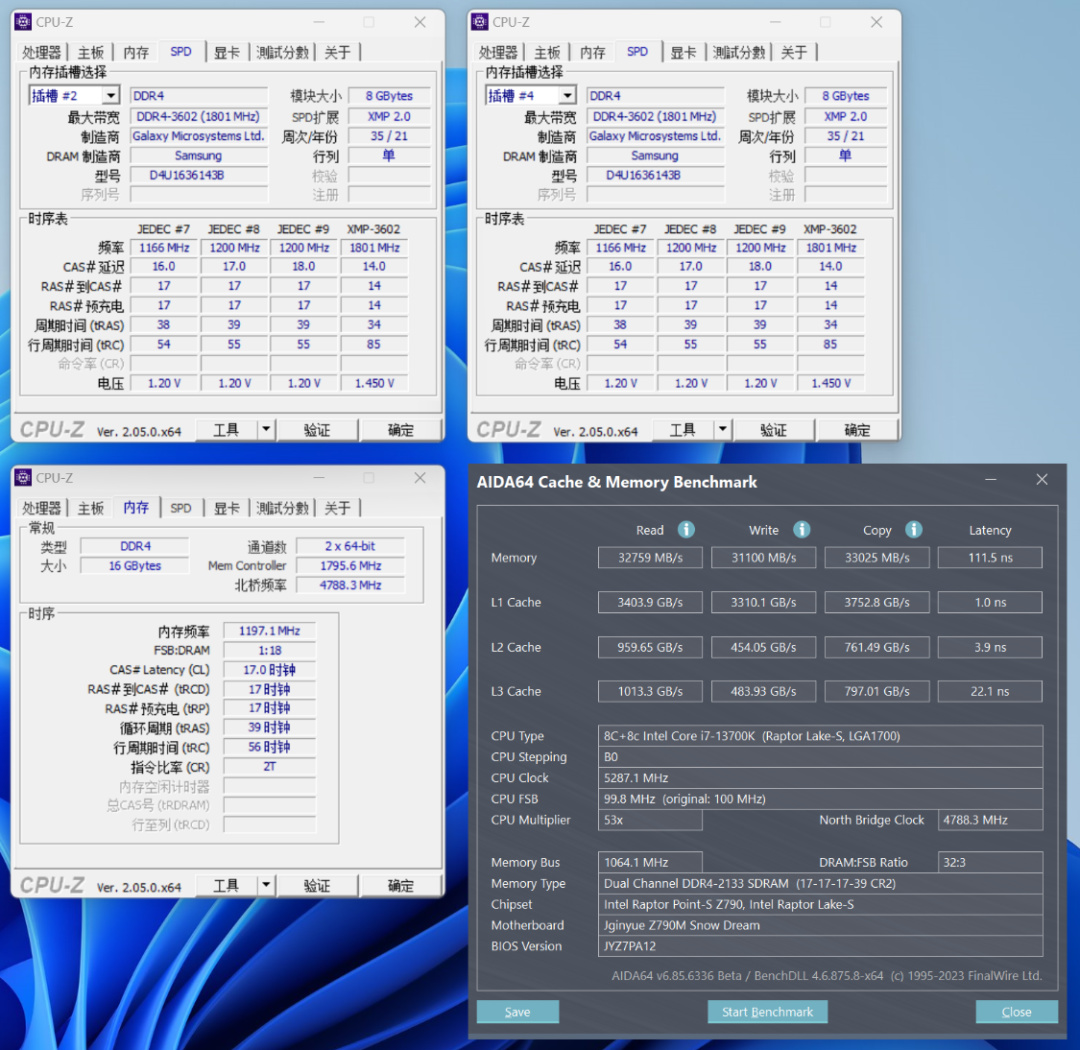The image size is (1080, 1050).
Task: Click L1 Cache Read value 3403.9 GB/s
Action: tap(650, 602)
